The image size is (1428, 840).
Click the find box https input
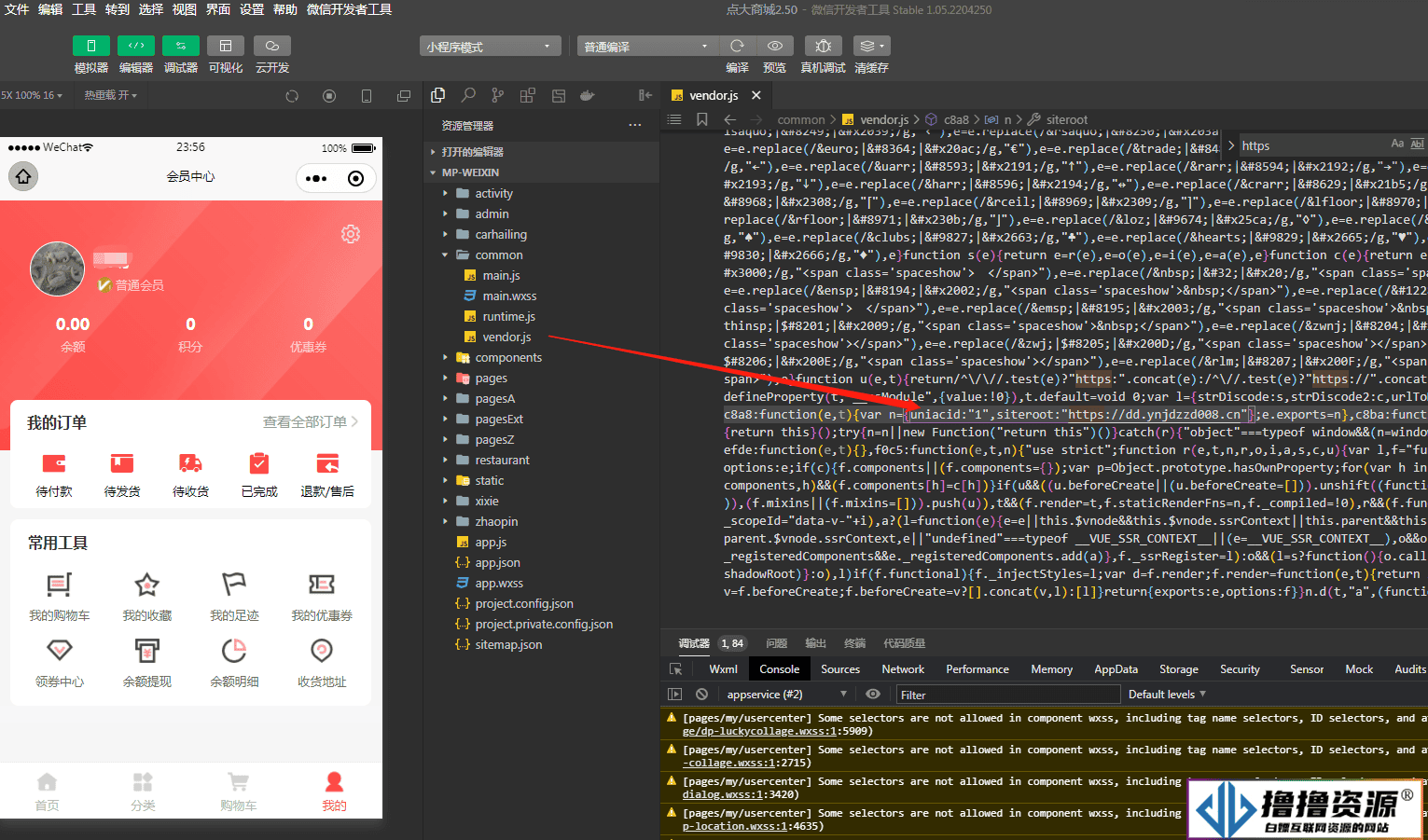[x=1310, y=145]
